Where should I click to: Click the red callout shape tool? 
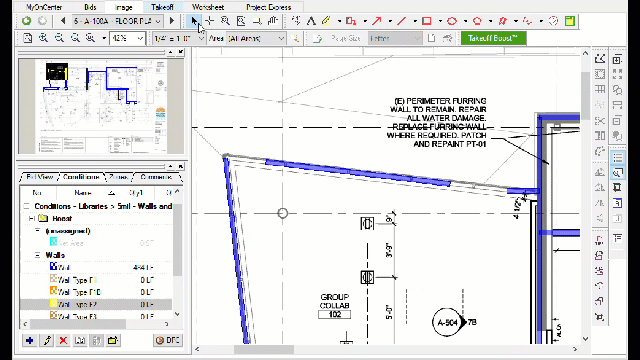(351, 21)
